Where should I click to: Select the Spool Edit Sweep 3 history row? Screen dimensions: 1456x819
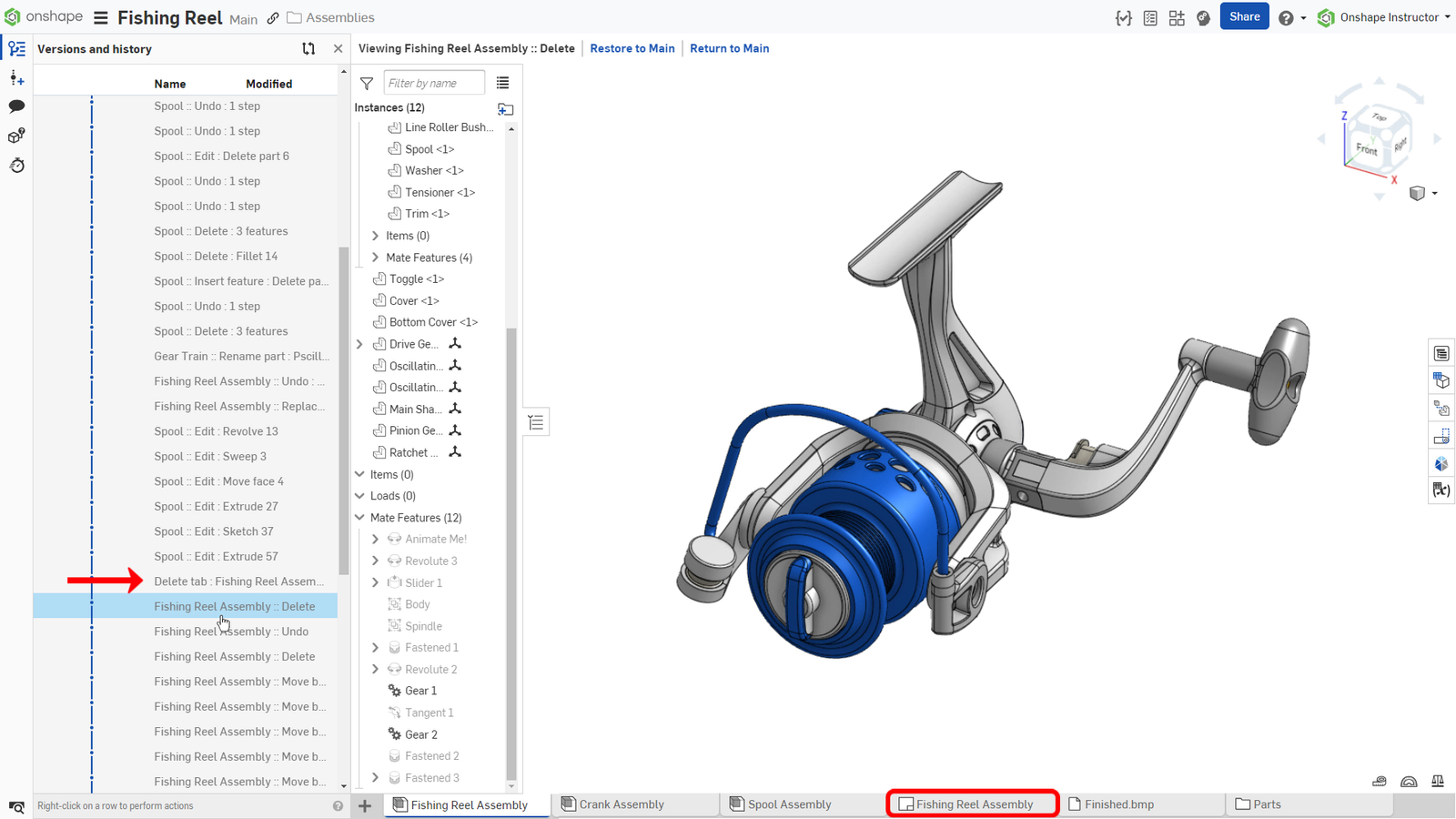210,457
